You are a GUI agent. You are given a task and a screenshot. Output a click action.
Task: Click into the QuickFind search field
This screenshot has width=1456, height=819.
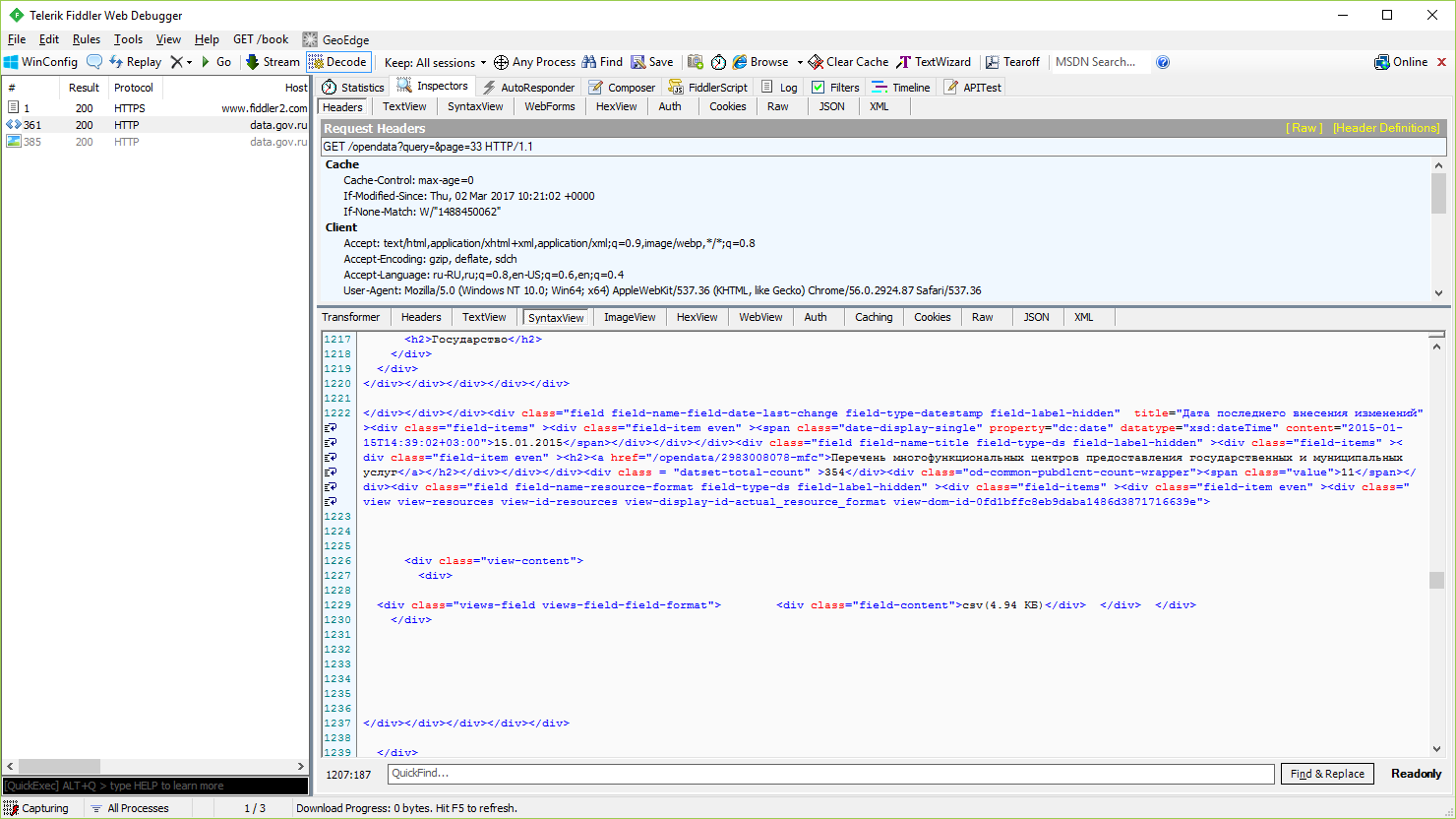tap(831, 774)
